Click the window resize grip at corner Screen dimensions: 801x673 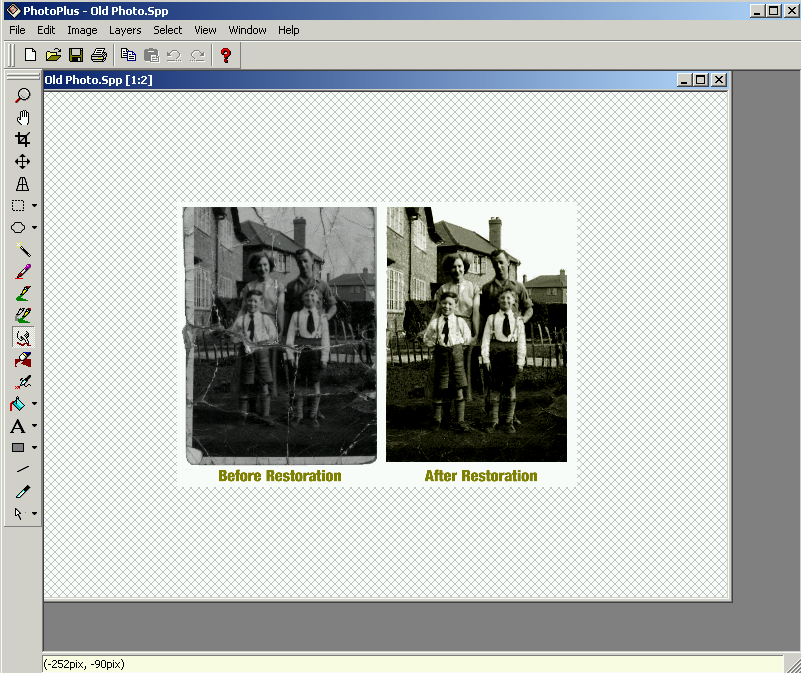point(793,665)
